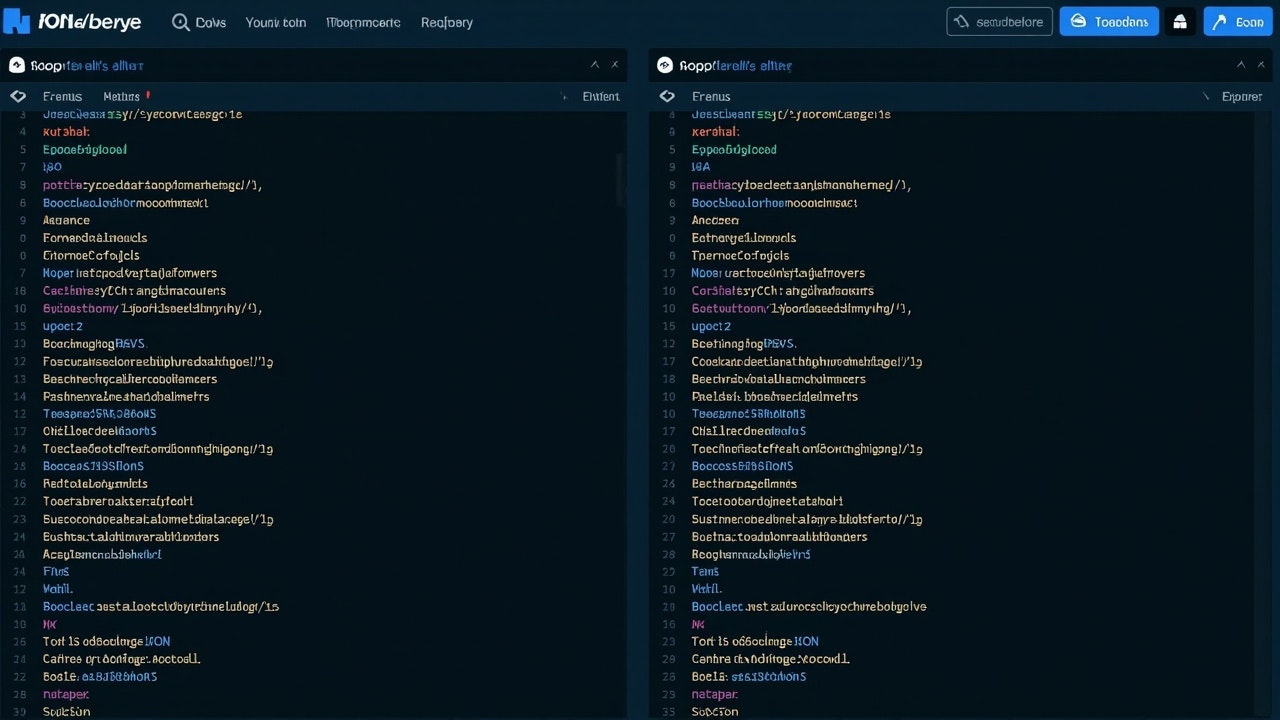Click 'Aasance' line in left panel
1280x720 pixels.
[x=66, y=220]
